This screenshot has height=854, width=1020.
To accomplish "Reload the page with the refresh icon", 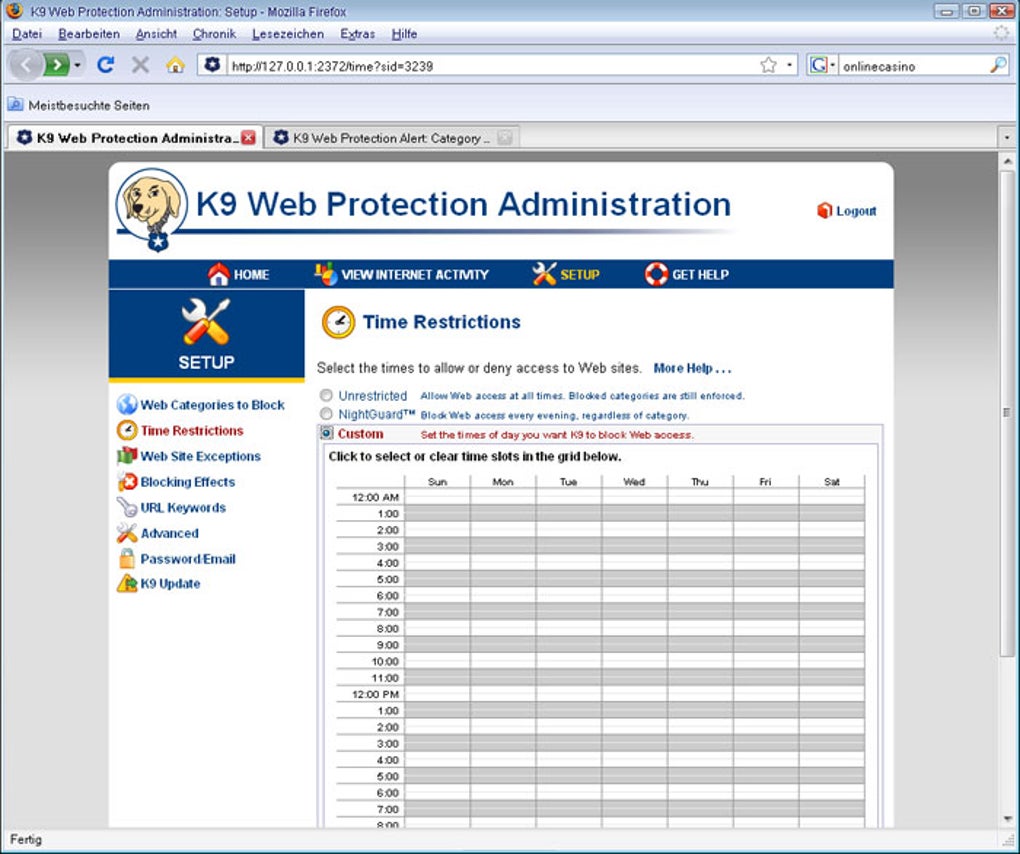I will 105,64.
